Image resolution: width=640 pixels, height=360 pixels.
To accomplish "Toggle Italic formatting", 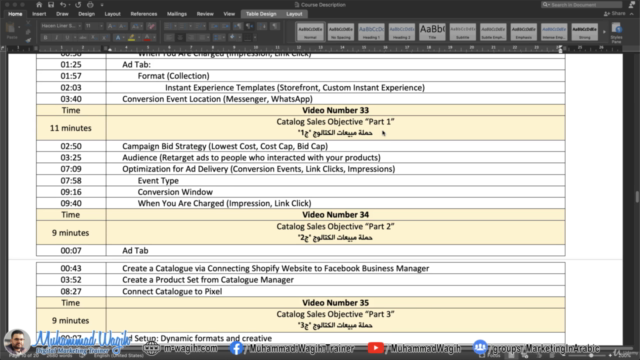I will point(56,38).
